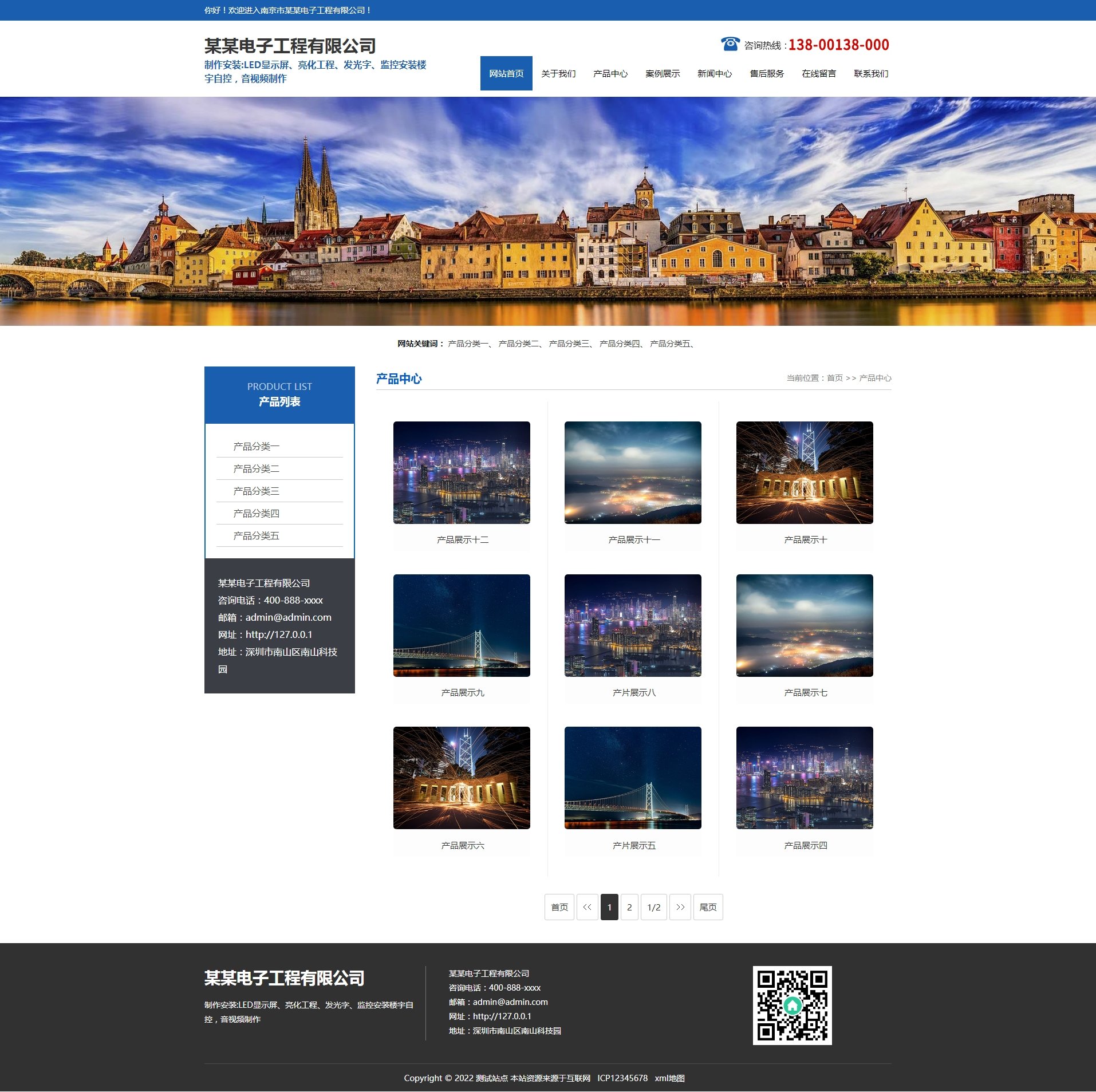Open 在线留言 navigation item

[x=818, y=73]
